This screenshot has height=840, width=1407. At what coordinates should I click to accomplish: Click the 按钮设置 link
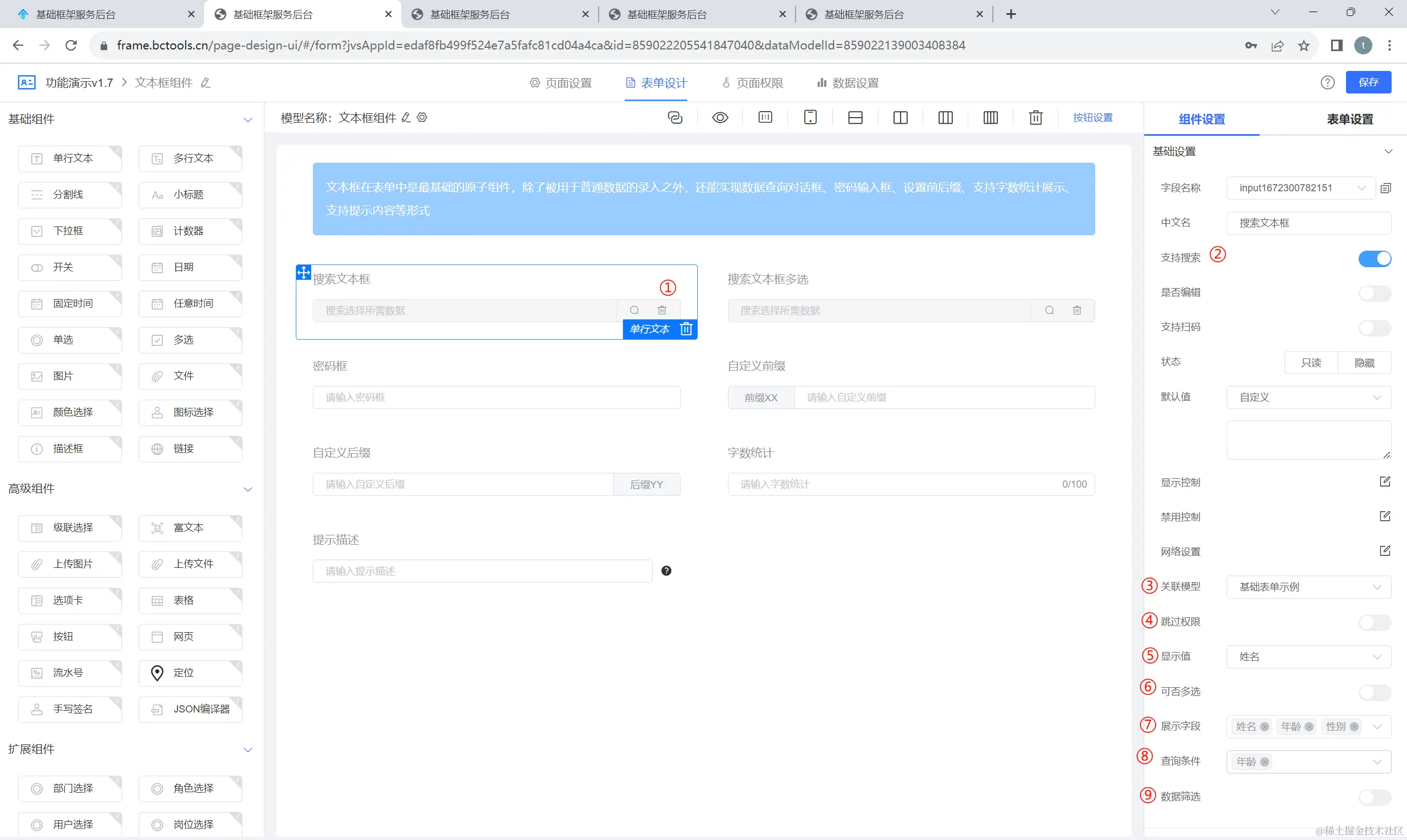point(1093,118)
